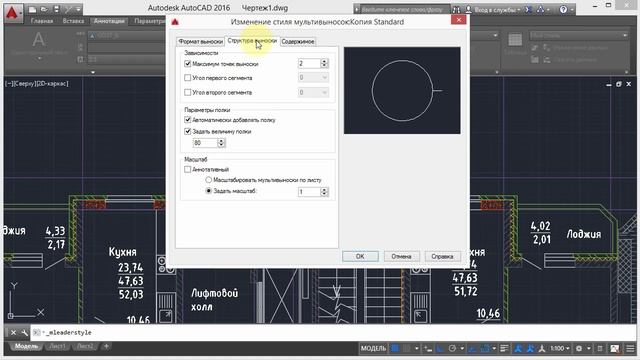The width and height of the screenshot is (640, 360).
Task: Click the Справка button
Action: [442, 256]
